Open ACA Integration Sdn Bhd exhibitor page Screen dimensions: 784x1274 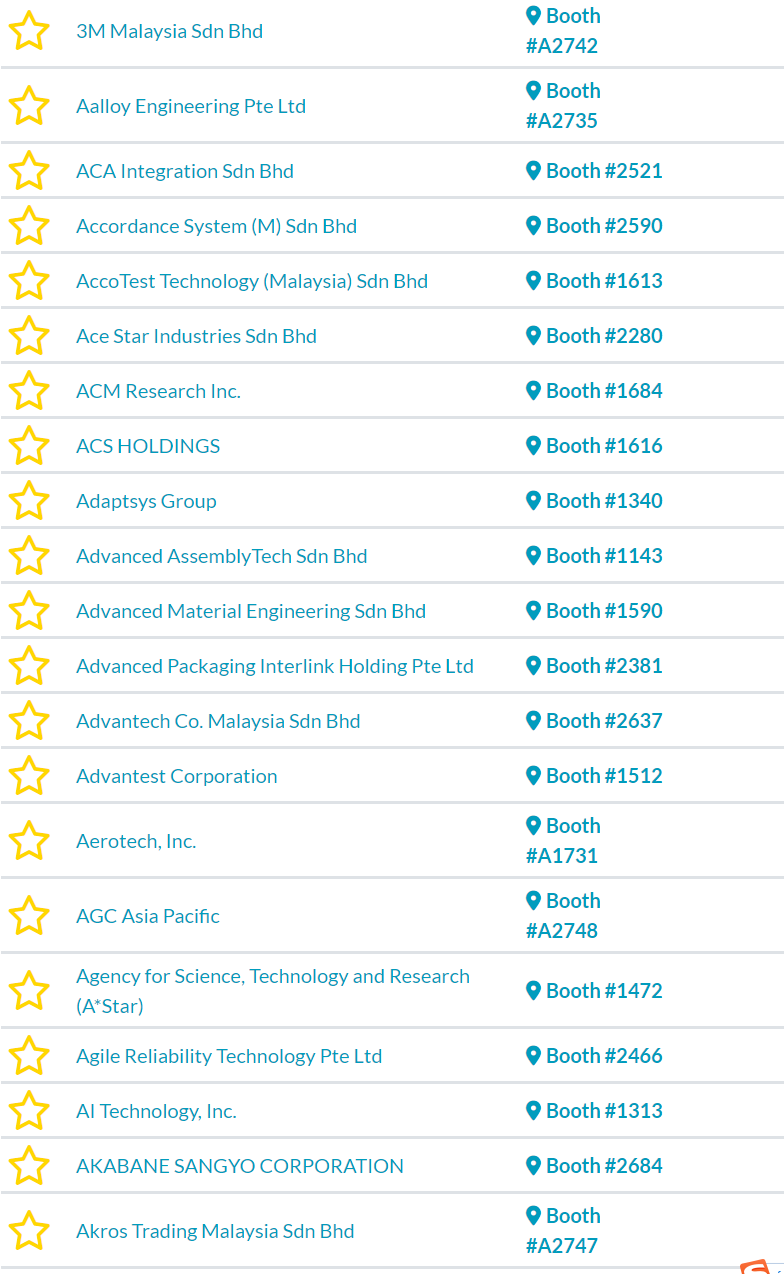185,171
